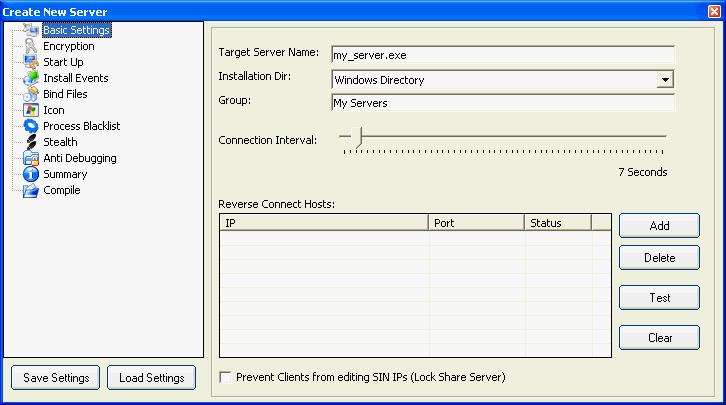The width and height of the screenshot is (726, 405).
Task: Select the Icon section label
Action: tap(53, 110)
